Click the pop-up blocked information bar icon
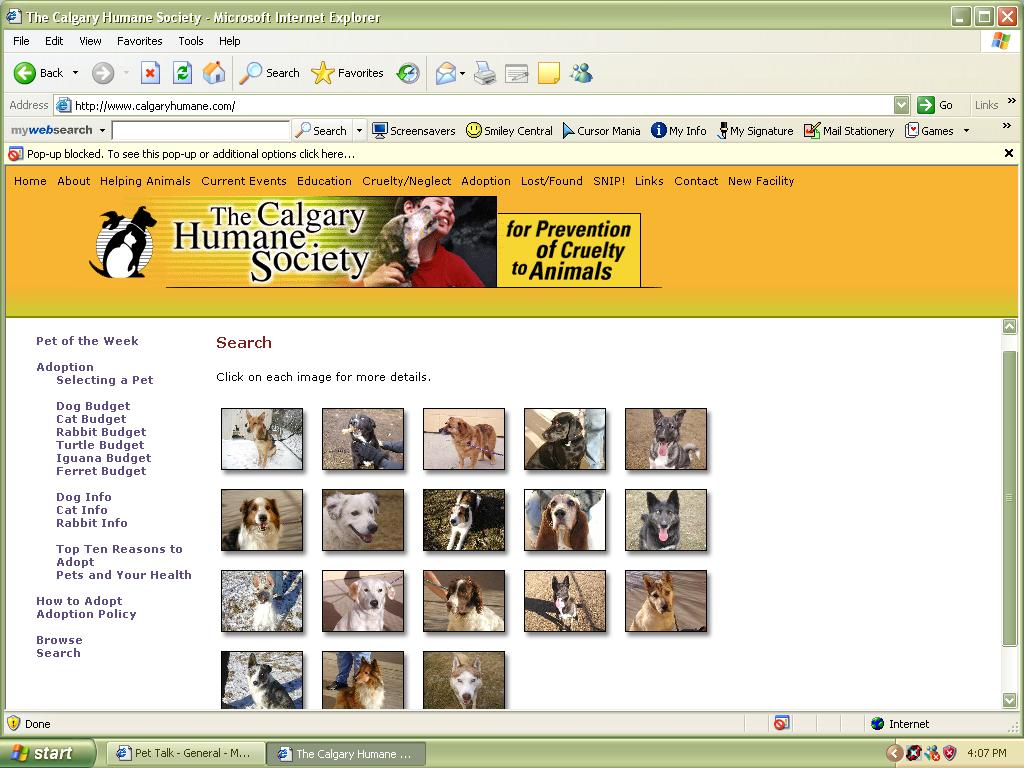 pos(16,154)
